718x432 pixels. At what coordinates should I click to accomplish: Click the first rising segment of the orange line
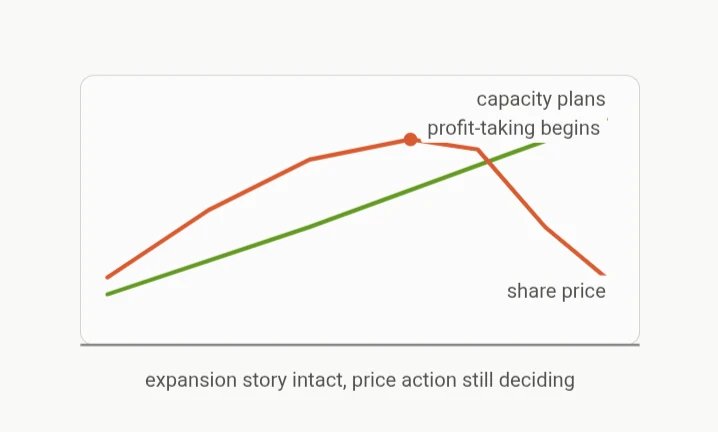(x=158, y=243)
